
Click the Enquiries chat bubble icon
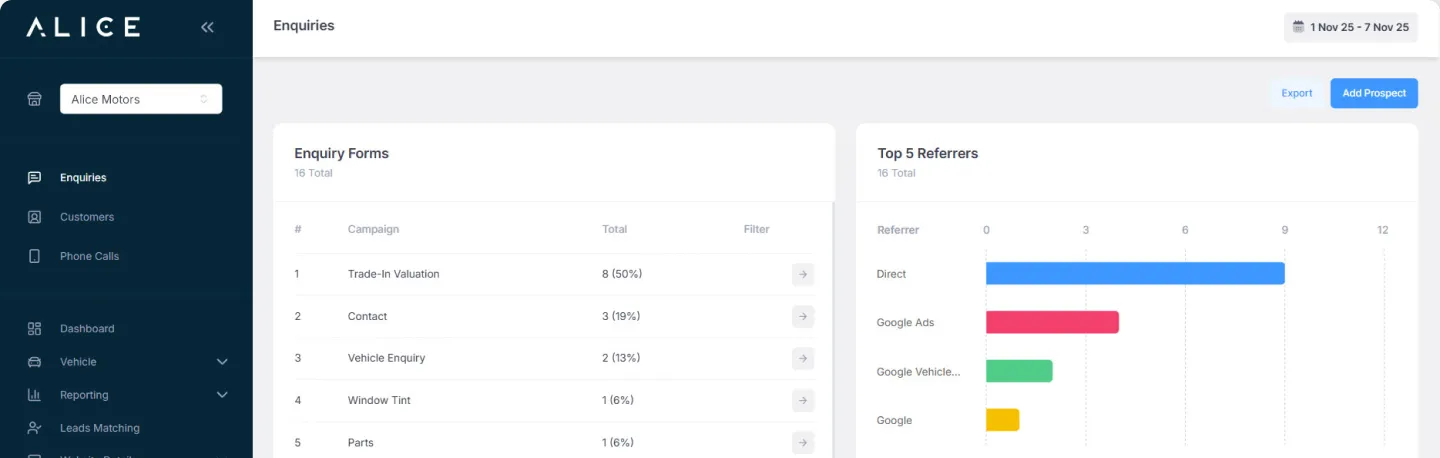34,178
